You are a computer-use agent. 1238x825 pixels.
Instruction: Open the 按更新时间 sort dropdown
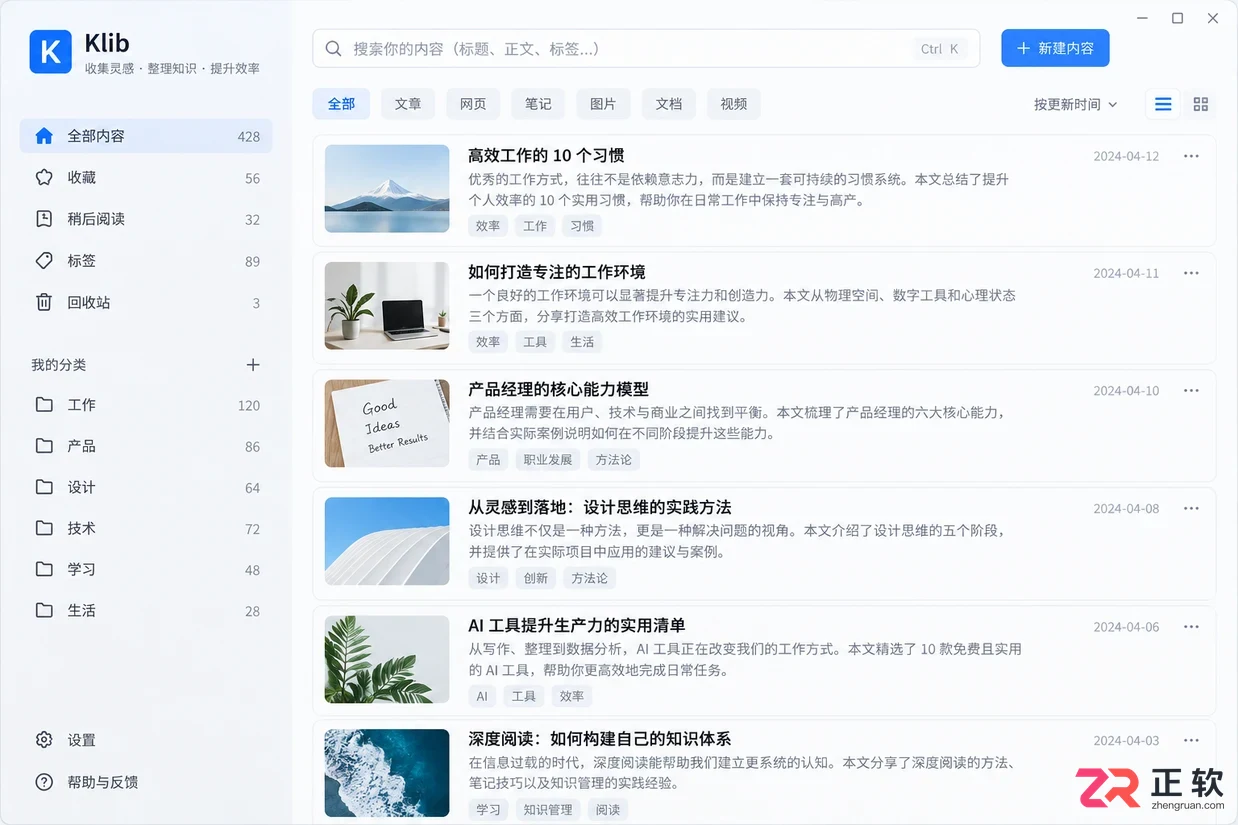coord(1076,104)
